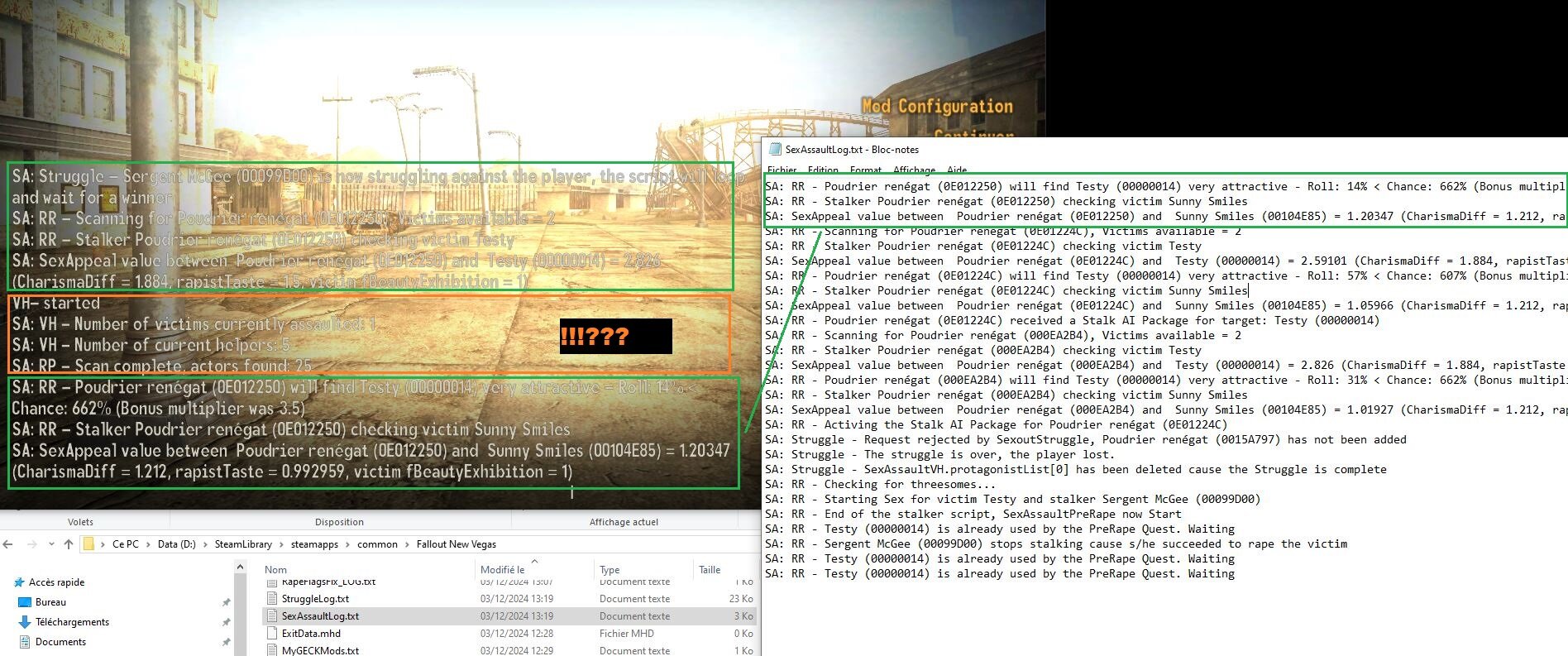This screenshot has height=656, width=1568.
Task: Sort files by Type column
Action: click(x=610, y=570)
